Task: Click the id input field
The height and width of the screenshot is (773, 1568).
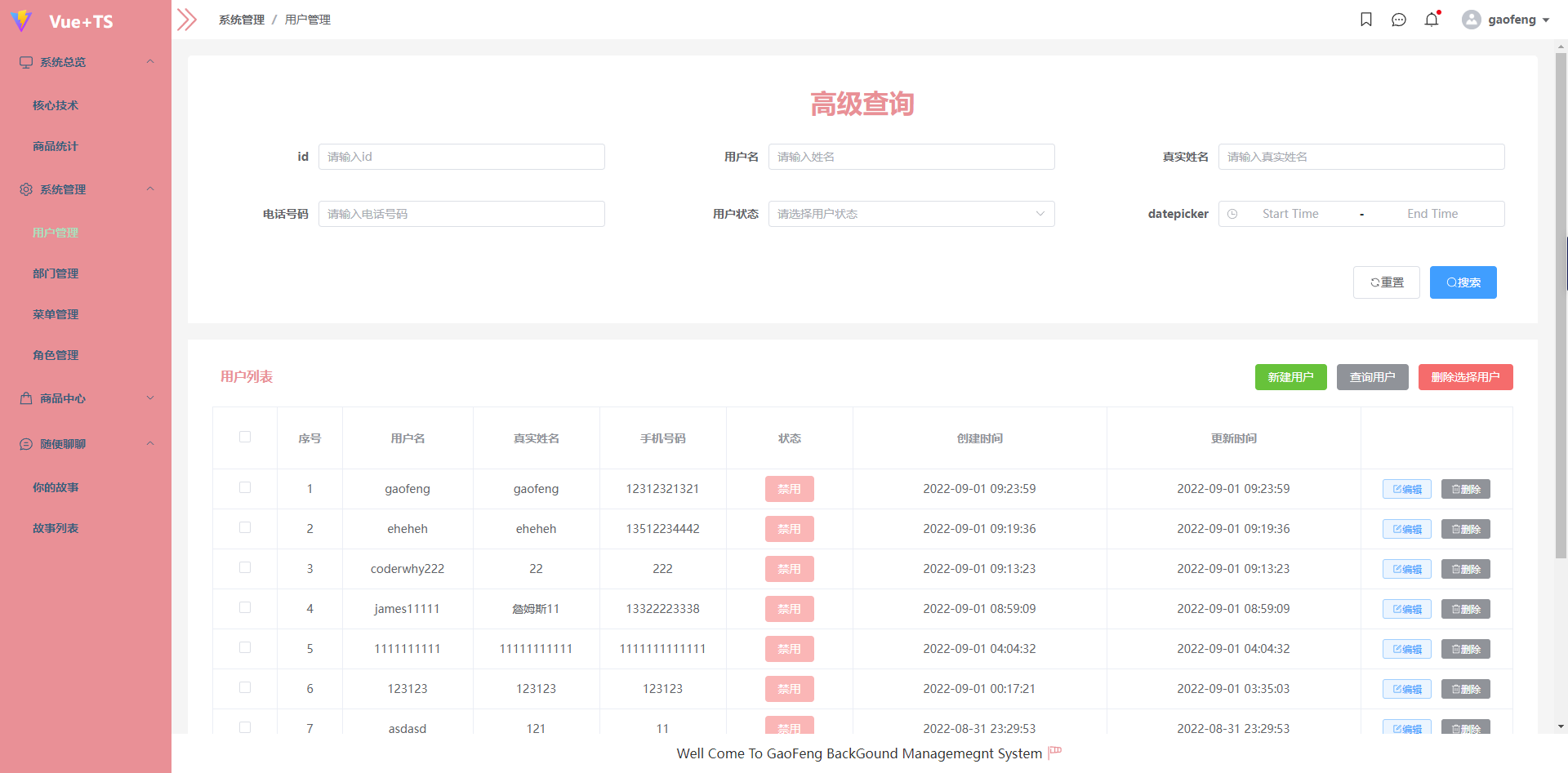Action: click(461, 156)
